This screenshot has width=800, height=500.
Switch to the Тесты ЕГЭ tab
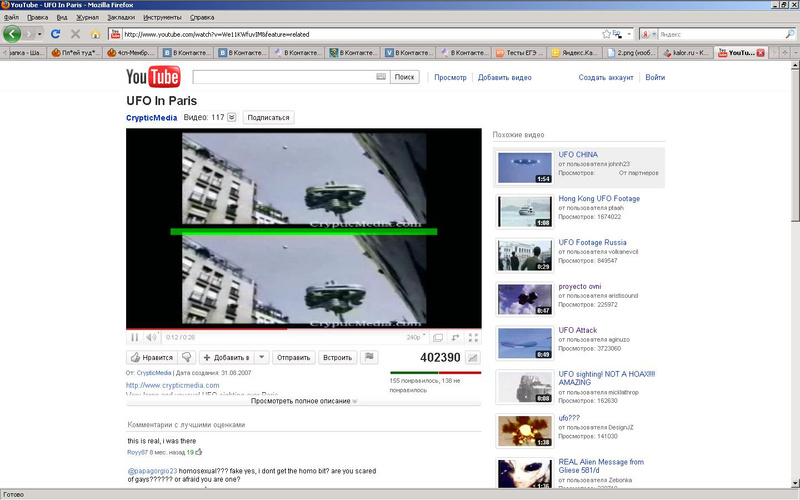point(520,53)
